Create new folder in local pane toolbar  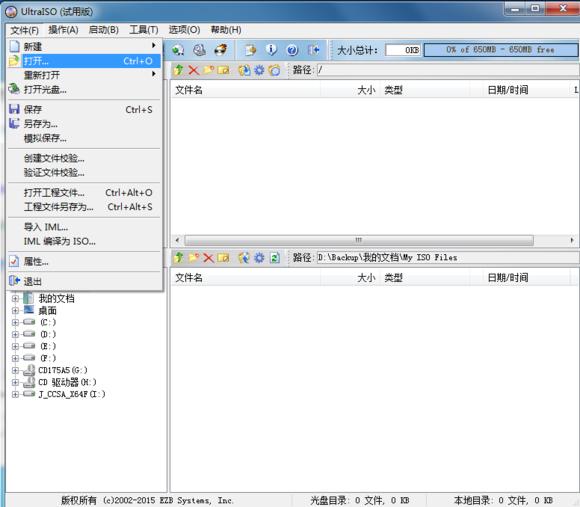pos(194,257)
